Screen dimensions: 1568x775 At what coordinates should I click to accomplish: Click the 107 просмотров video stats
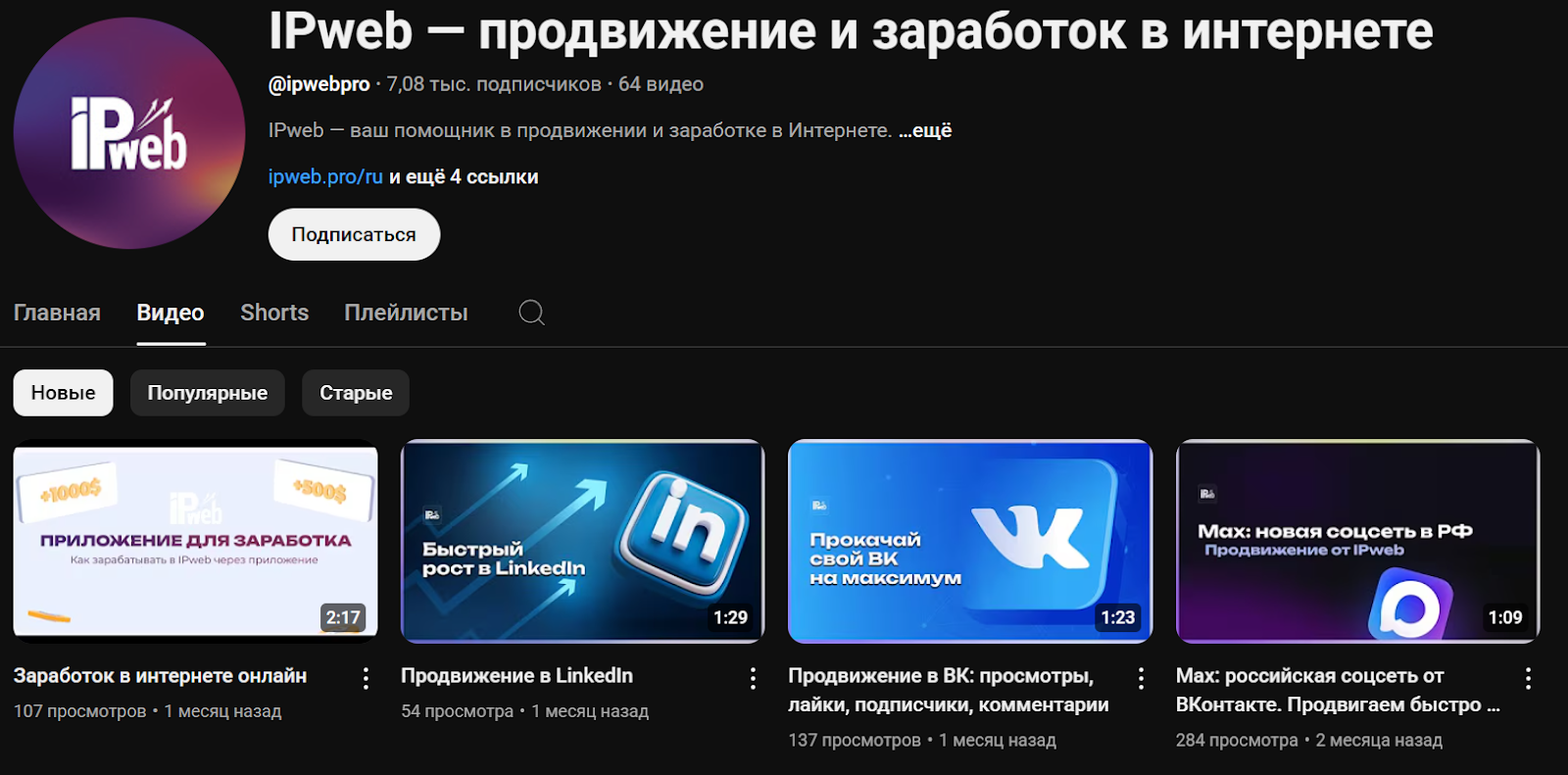pyautogui.click(x=79, y=711)
